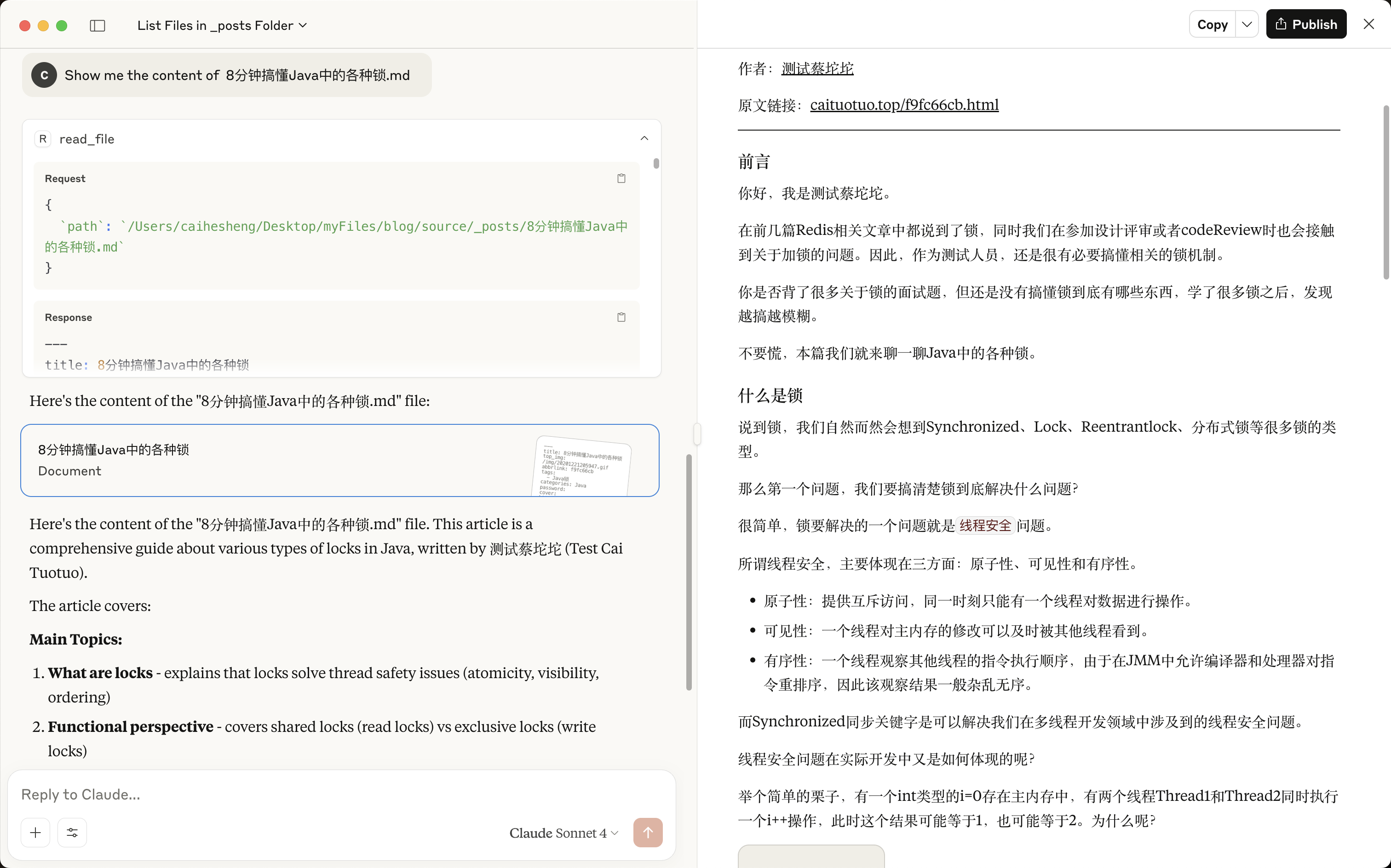Click the plus attachment icon

pos(35,833)
